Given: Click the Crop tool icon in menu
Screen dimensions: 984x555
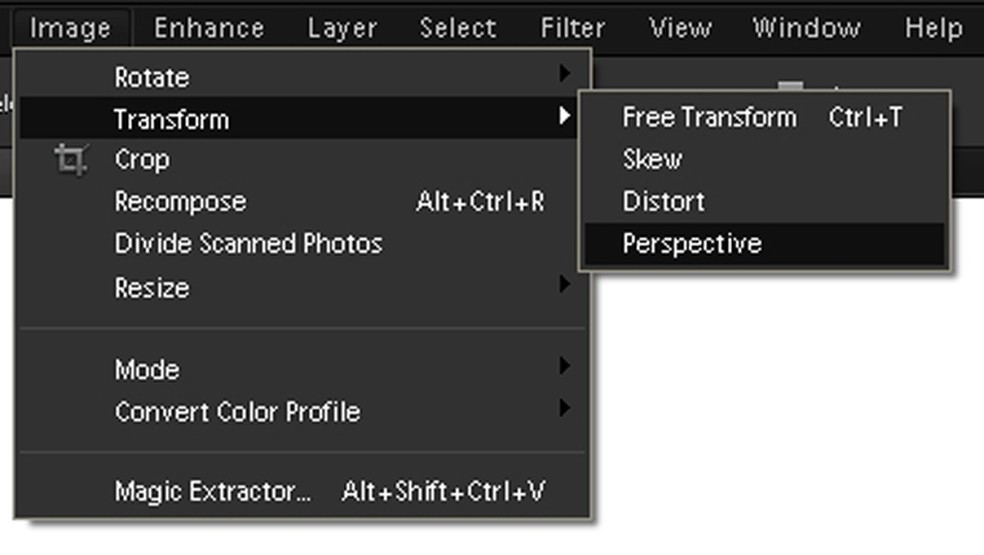Looking at the screenshot, I should (x=70, y=160).
